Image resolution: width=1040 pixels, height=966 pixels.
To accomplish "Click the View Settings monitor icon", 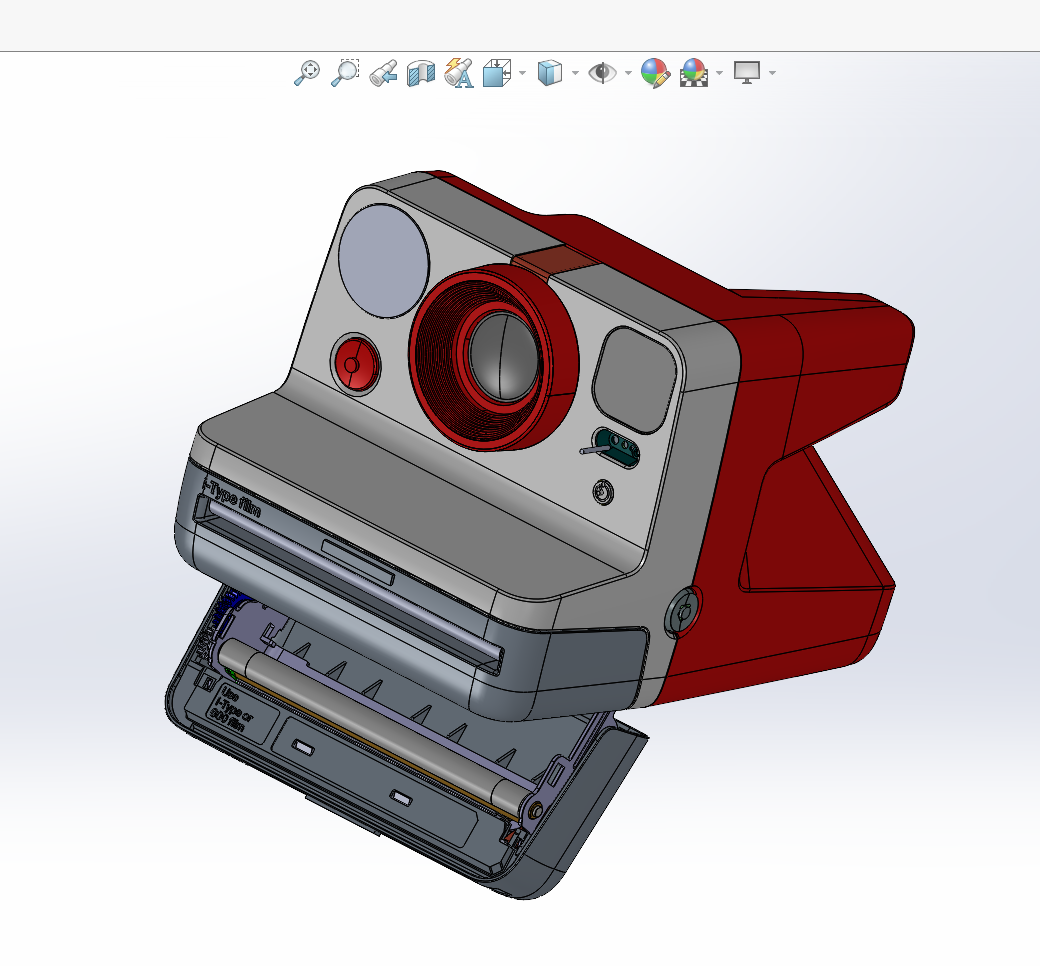I will click(x=747, y=72).
